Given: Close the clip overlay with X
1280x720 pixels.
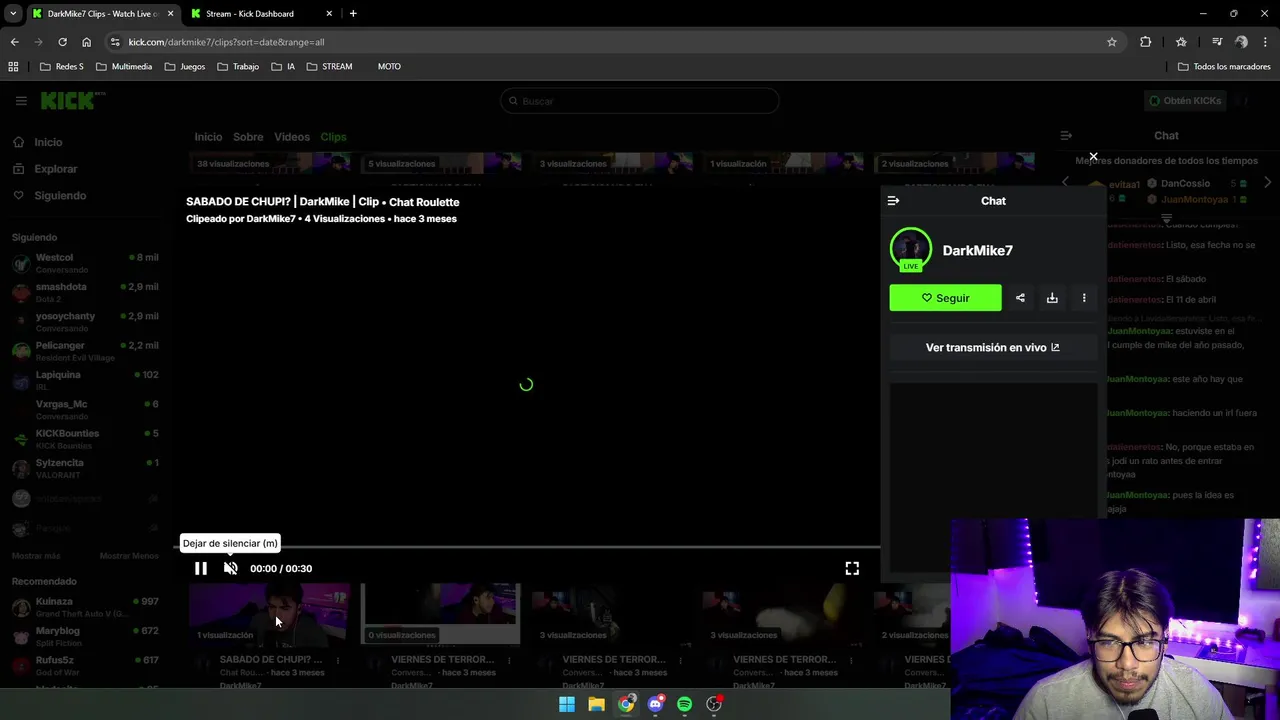Looking at the screenshot, I should (1093, 157).
